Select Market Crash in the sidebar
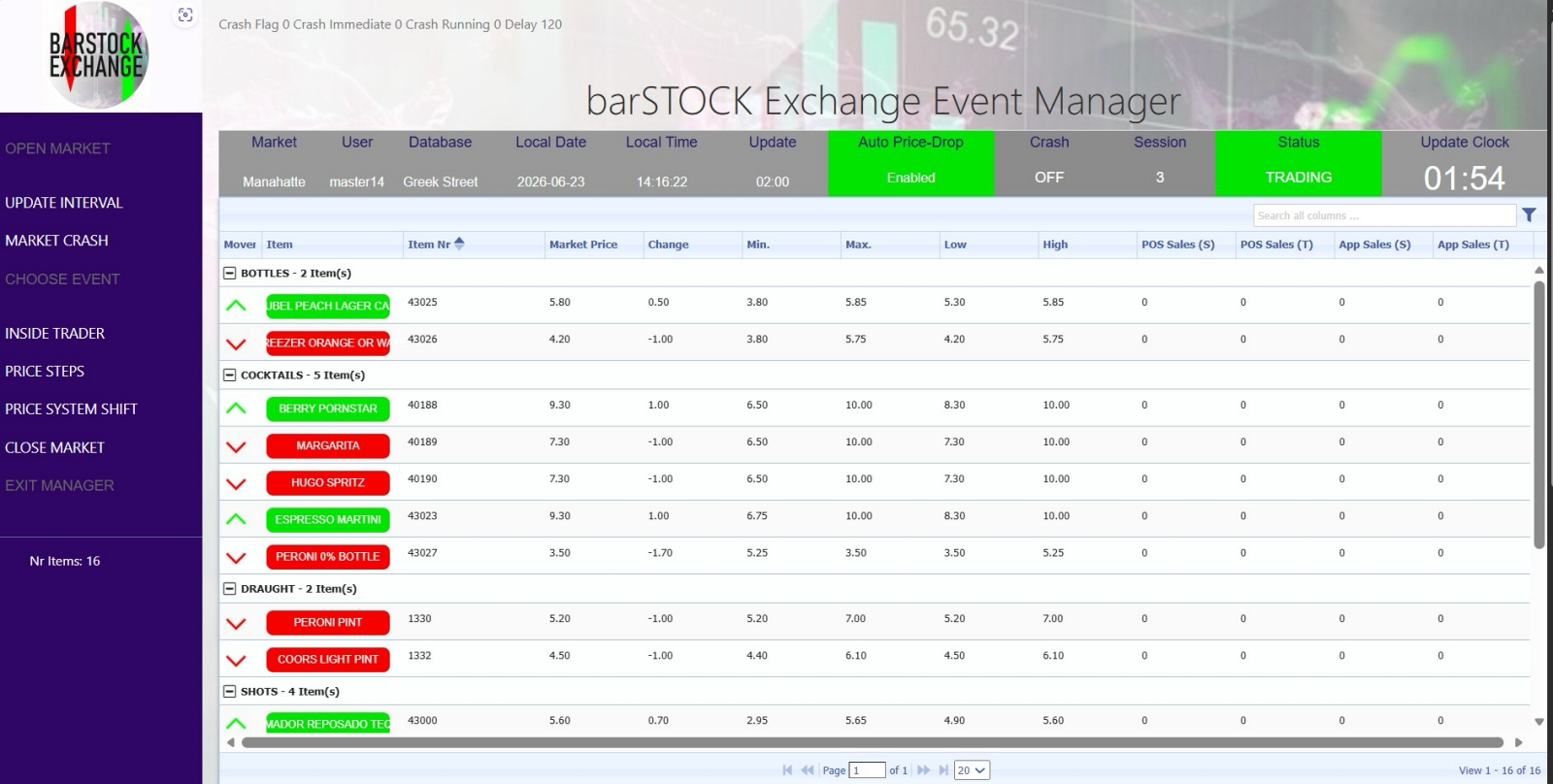This screenshot has width=1553, height=784. pyautogui.click(x=56, y=241)
